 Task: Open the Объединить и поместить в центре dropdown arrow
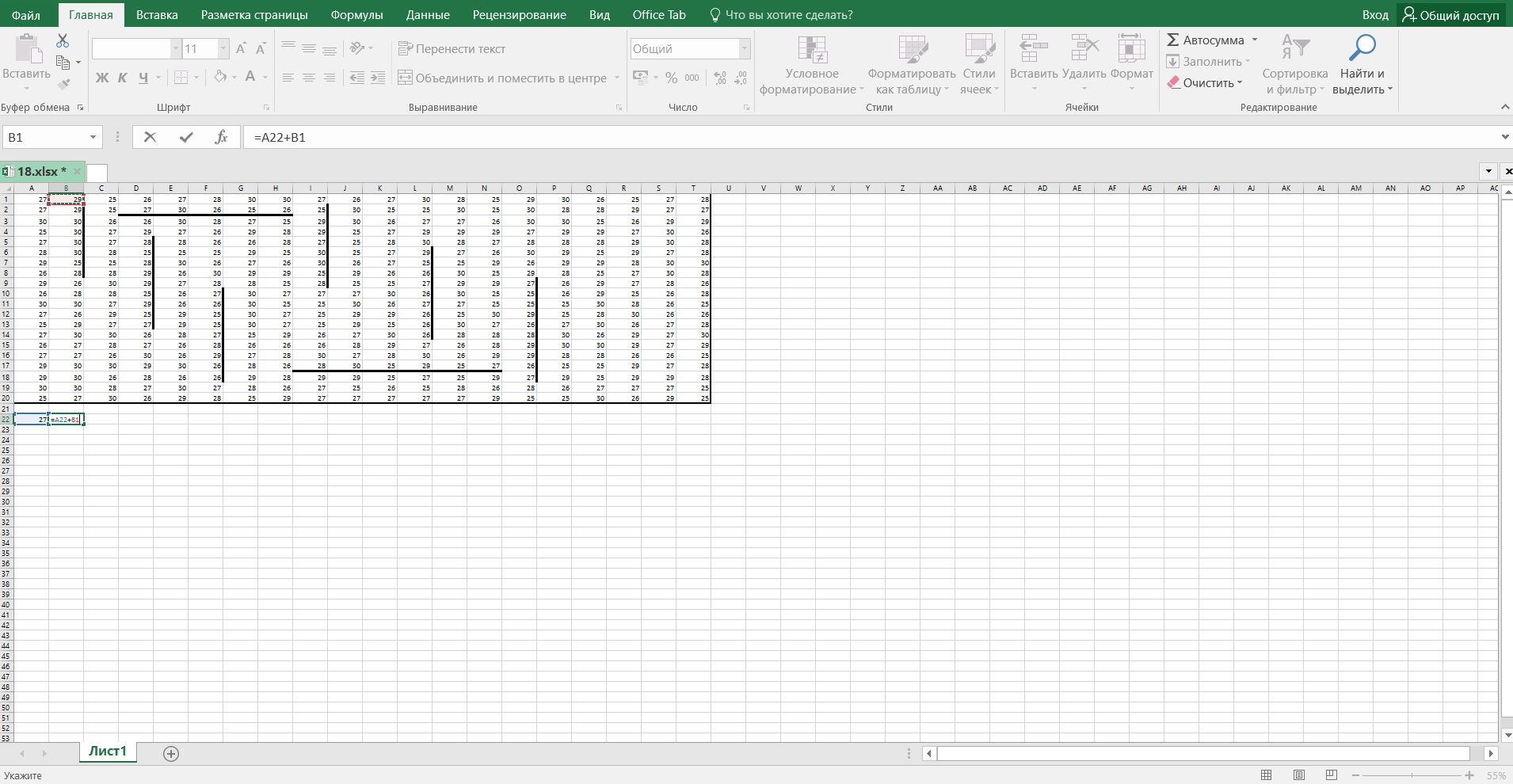click(617, 78)
